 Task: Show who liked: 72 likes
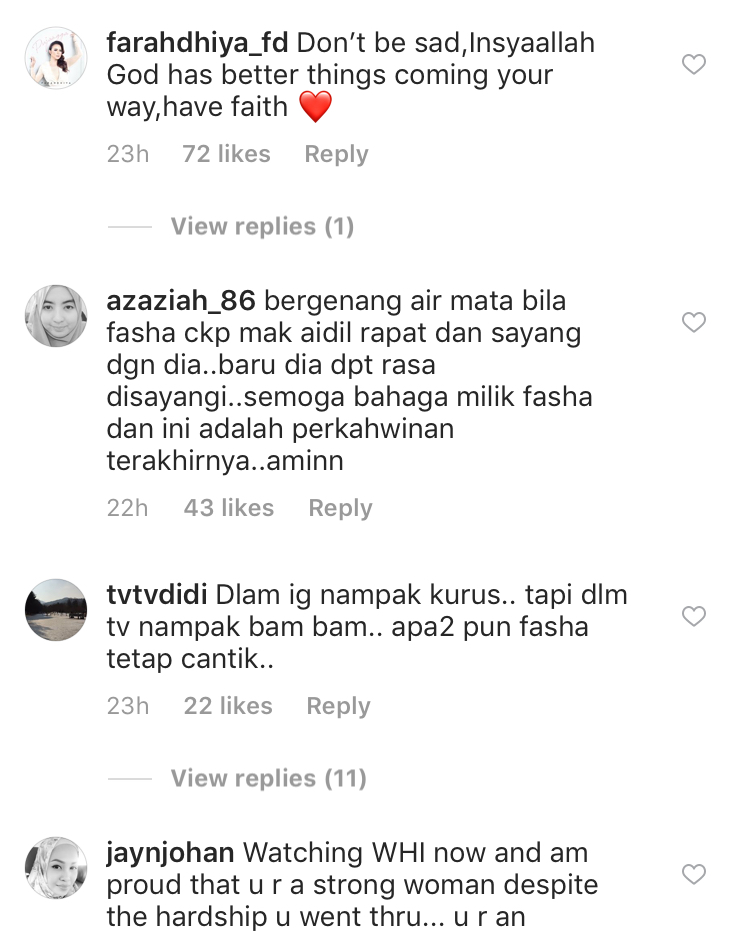pyautogui.click(x=226, y=154)
